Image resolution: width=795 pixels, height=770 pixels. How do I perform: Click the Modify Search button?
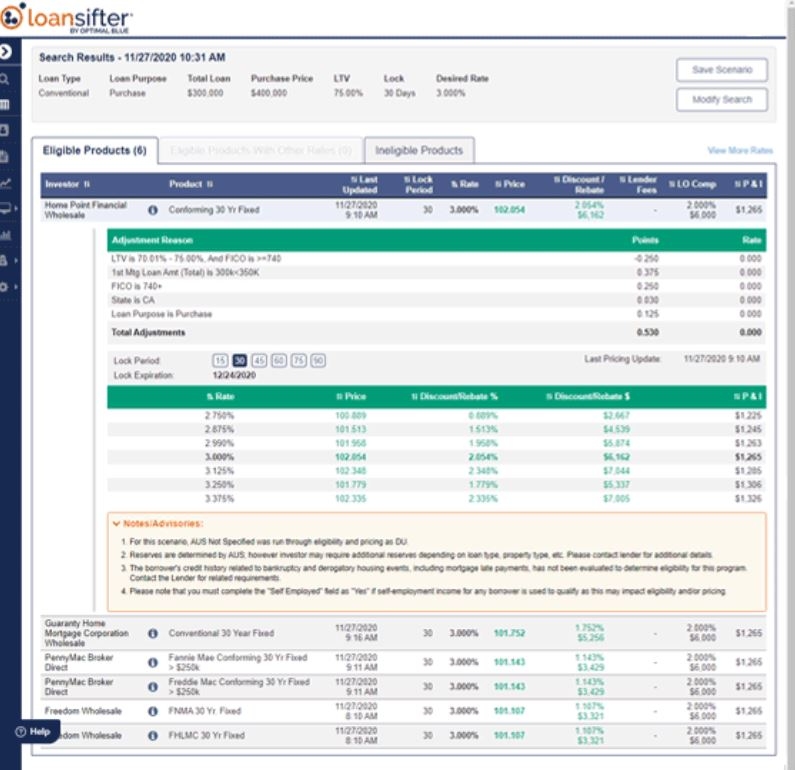pyautogui.click(x=722, y=99)
